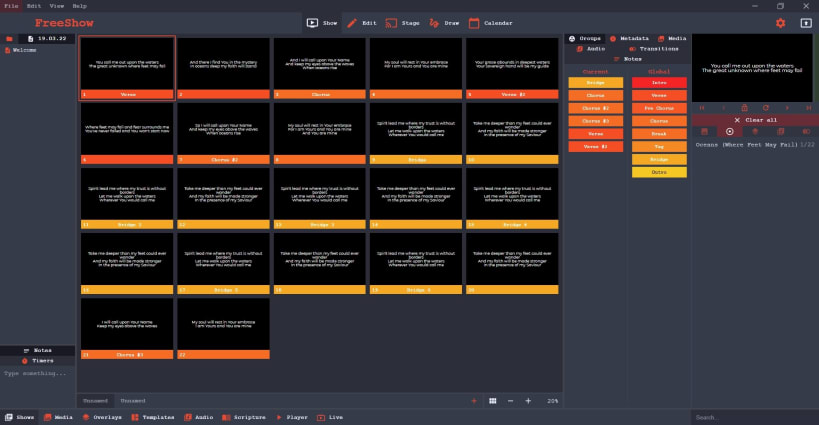
Task: Open the settings gear icon
Action: [x=780, y=23]
